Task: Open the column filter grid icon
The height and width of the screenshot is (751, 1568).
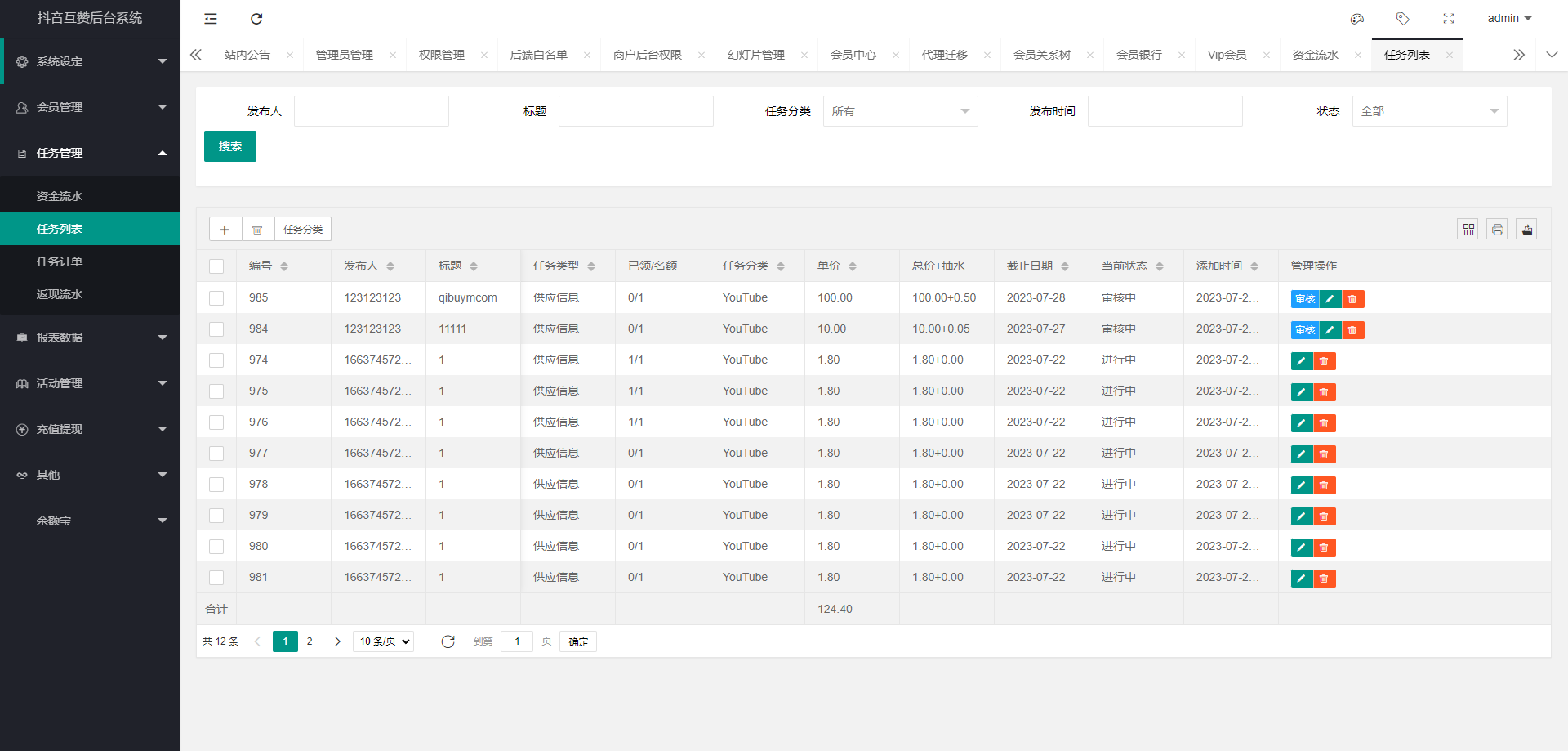Action: [x=1468, y=230]
